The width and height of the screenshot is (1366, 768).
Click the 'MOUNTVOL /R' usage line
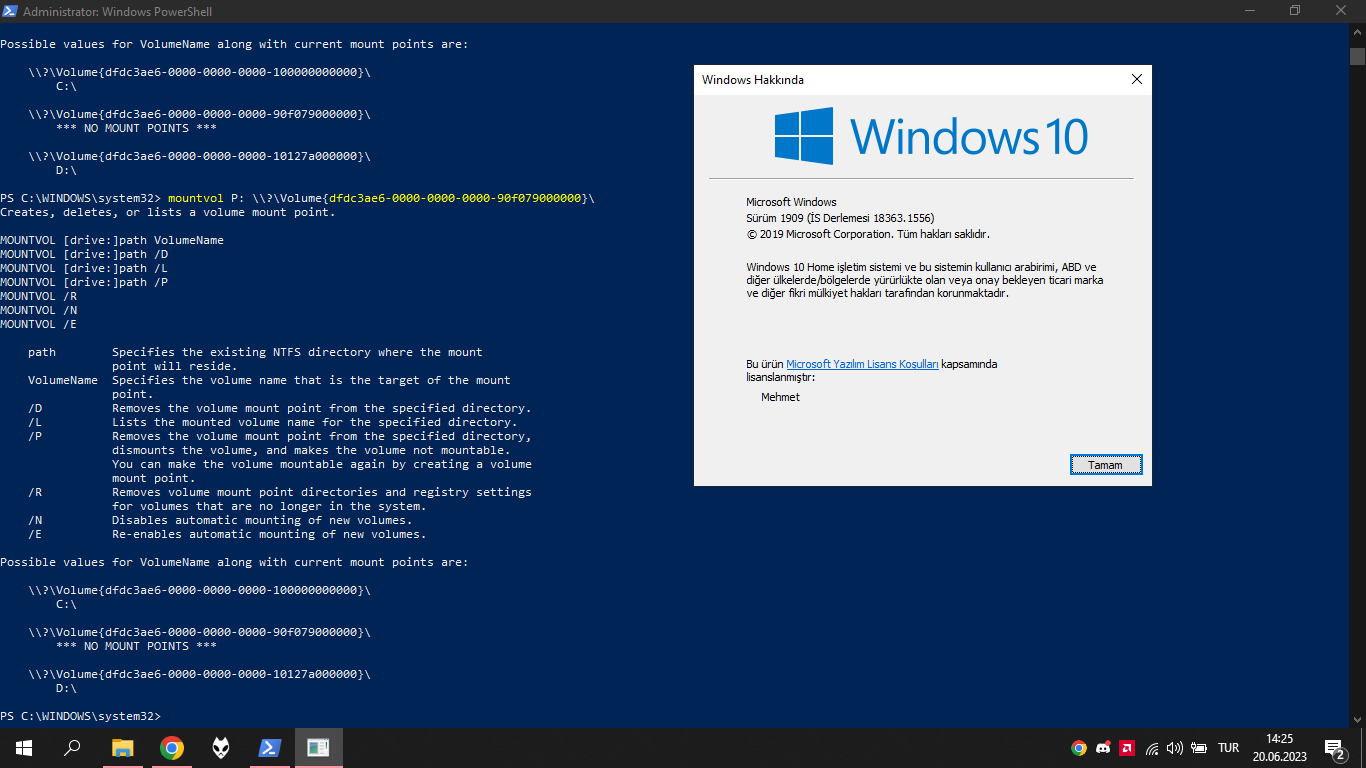click(38, 296)
